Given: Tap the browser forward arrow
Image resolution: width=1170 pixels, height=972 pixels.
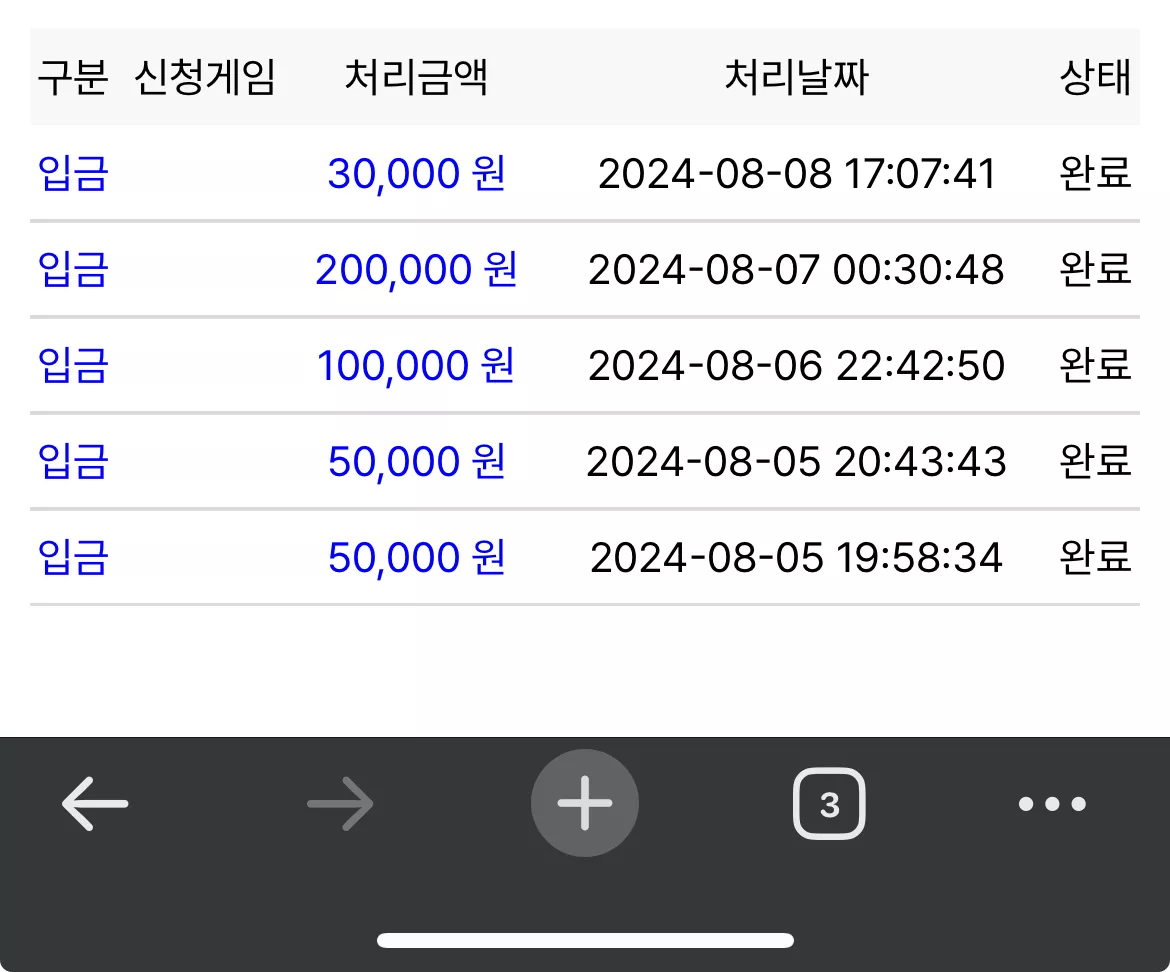Looking at the screenshot, I should 340,803.
